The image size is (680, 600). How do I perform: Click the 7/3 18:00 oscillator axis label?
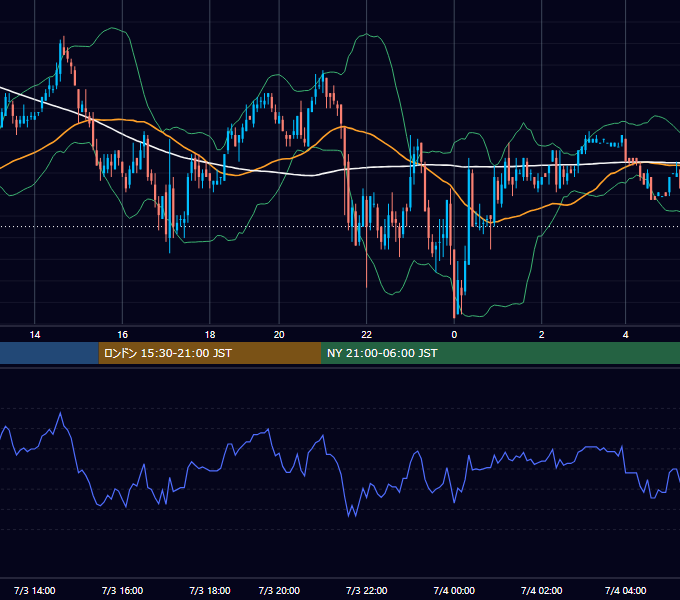click(x=210, y=590)
